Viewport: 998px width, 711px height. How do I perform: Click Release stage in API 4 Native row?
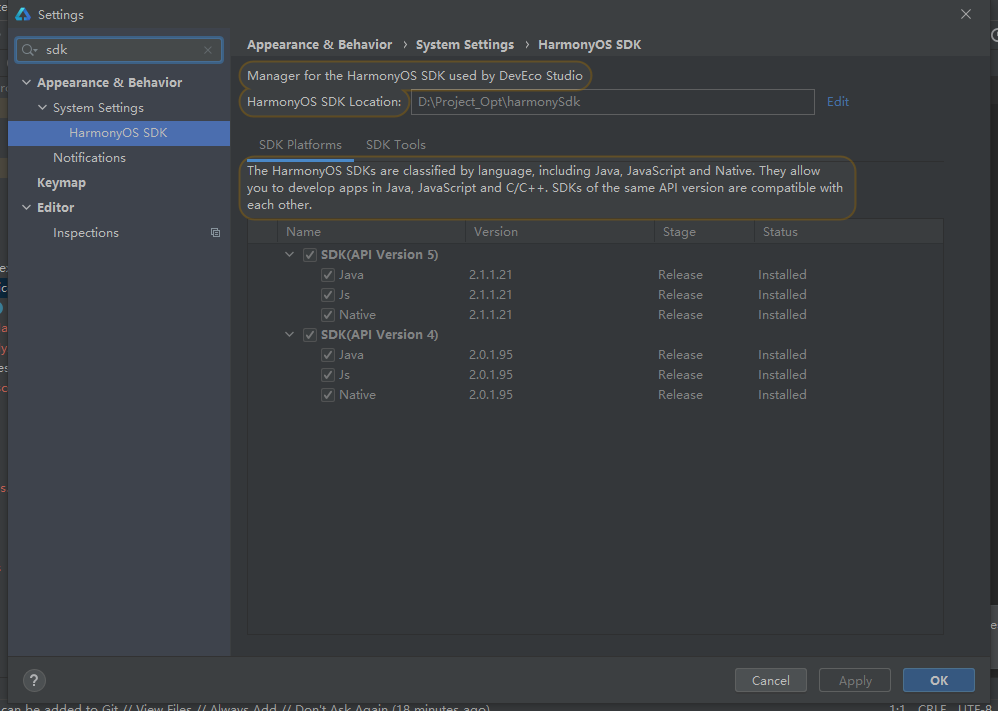680,395
